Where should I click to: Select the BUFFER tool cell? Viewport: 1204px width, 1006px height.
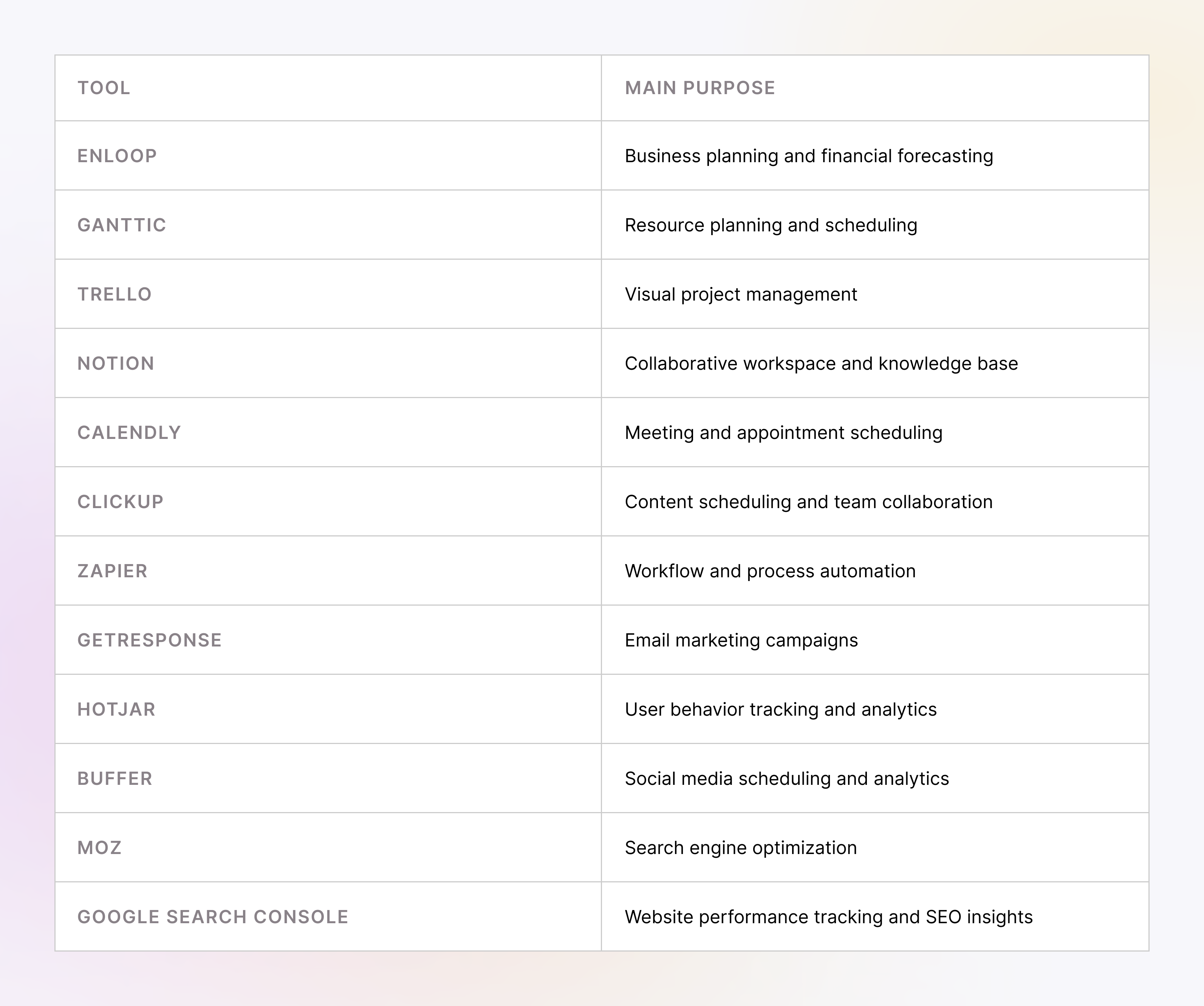click(328, 778)
